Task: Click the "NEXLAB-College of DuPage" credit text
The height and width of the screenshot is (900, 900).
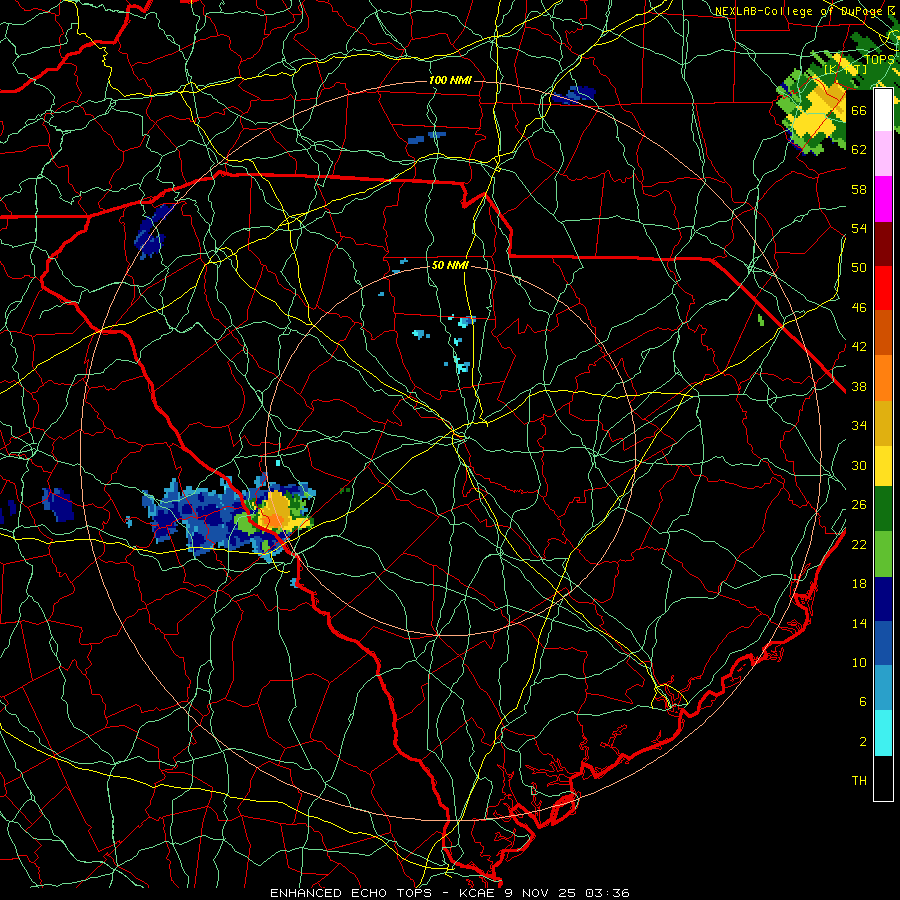Action: (x=798, y=11)
